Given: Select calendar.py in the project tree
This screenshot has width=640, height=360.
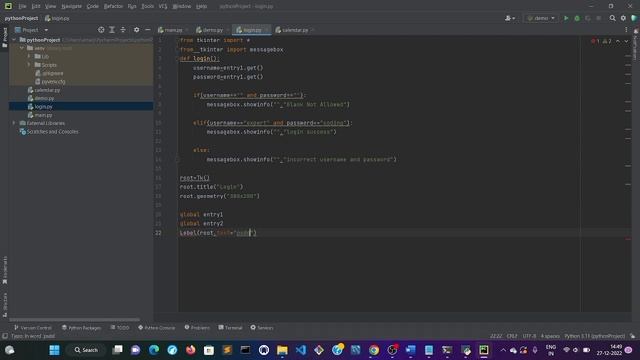Looking at the screenshot, I should 47,90.
